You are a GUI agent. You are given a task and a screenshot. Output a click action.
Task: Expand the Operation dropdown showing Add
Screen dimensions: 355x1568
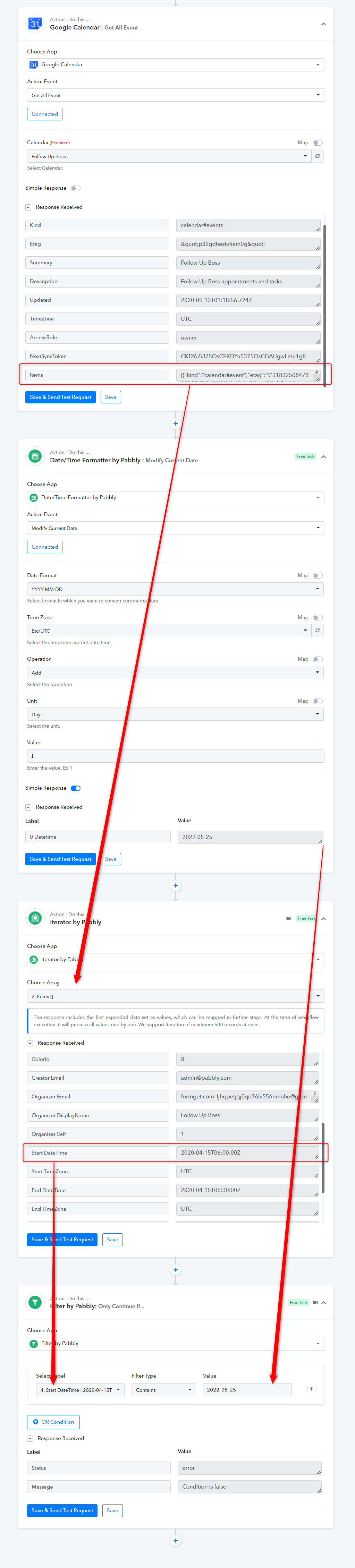coord(175,672)
